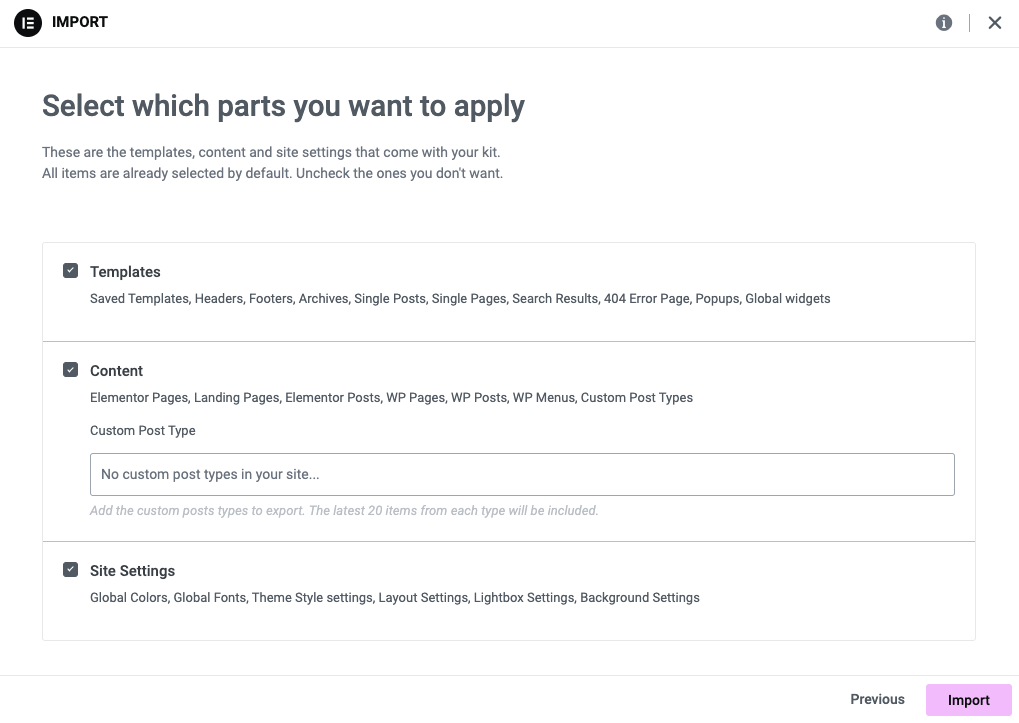Click the 'Site Settings' section label

click(133, 570)
